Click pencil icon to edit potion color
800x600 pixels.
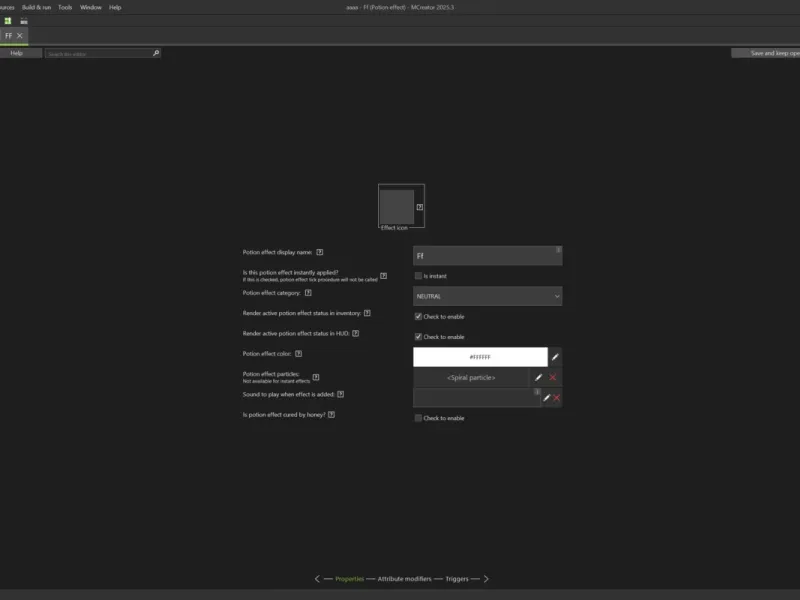click(x=555, y=357)
